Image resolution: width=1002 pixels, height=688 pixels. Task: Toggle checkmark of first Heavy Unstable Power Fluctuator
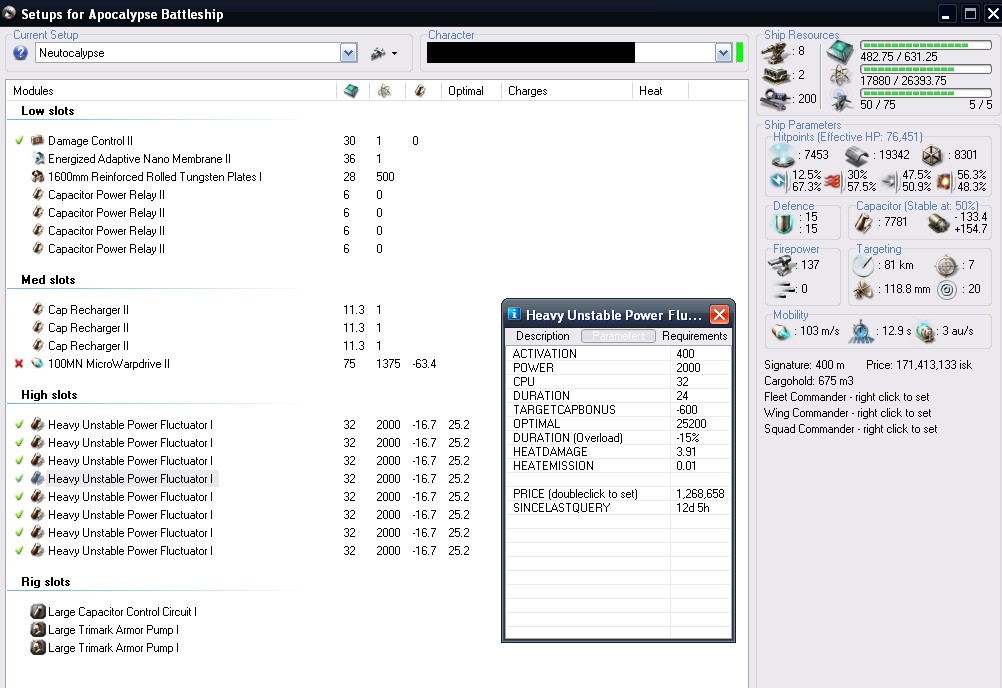tap(19, 425)
